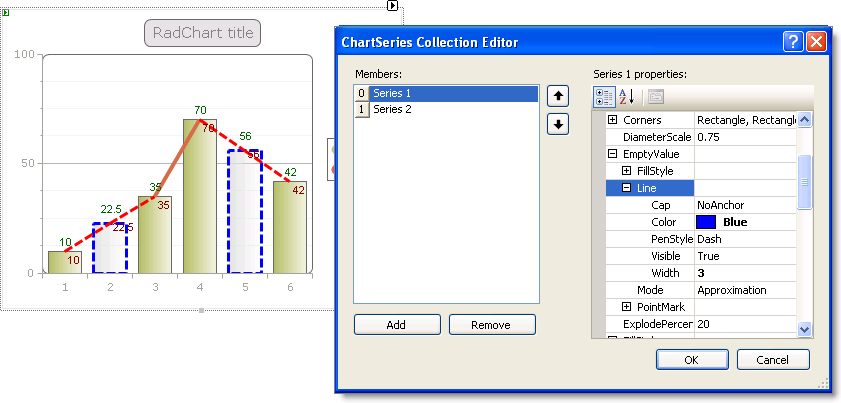Click the chart bar at x-axis 3
The width and height of the screenshot is (841, 403).
[x=155, y=235]
